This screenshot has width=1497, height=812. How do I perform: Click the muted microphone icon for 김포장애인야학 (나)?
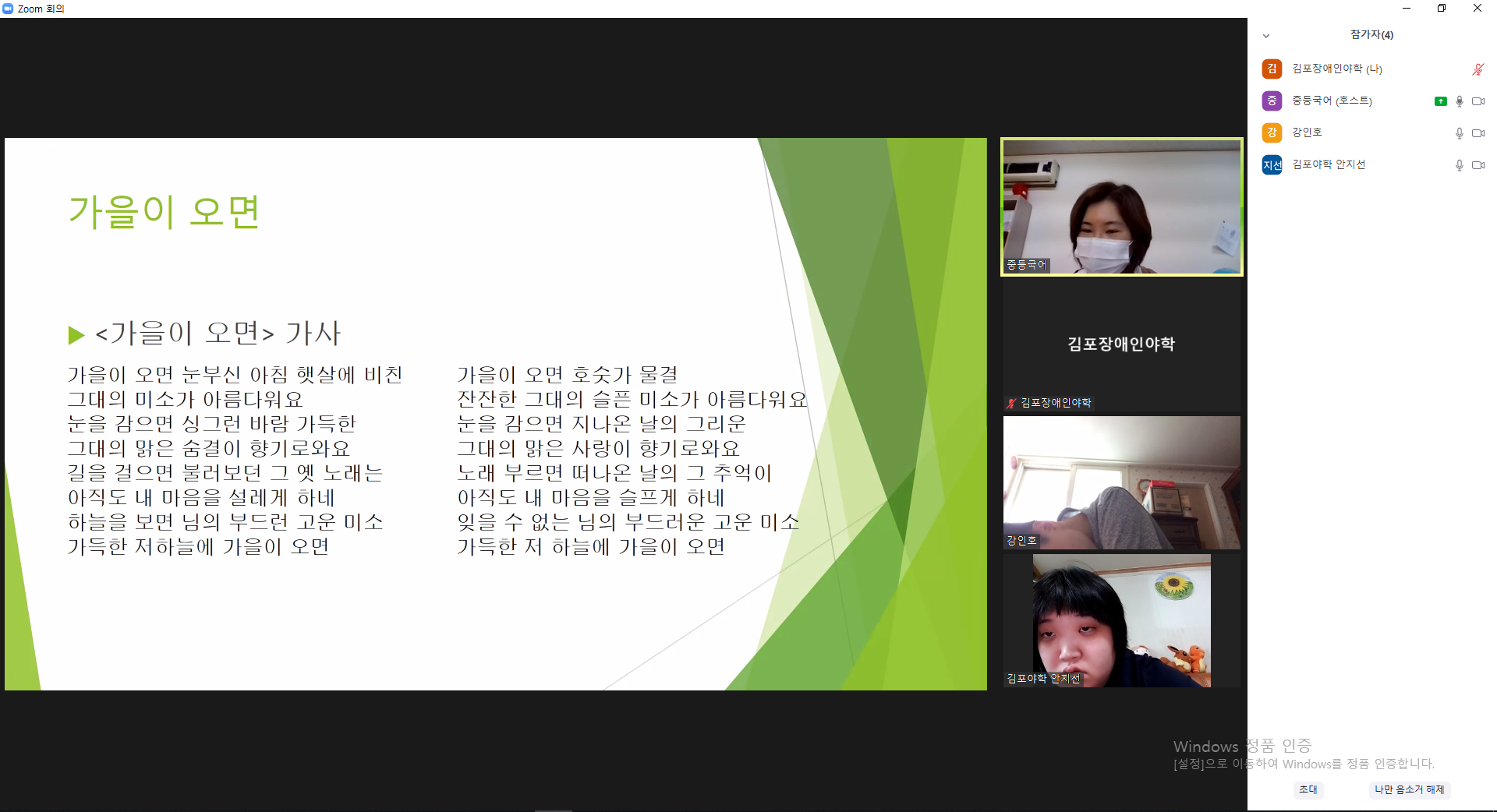pyautogui.click(x=1478, y=69)
